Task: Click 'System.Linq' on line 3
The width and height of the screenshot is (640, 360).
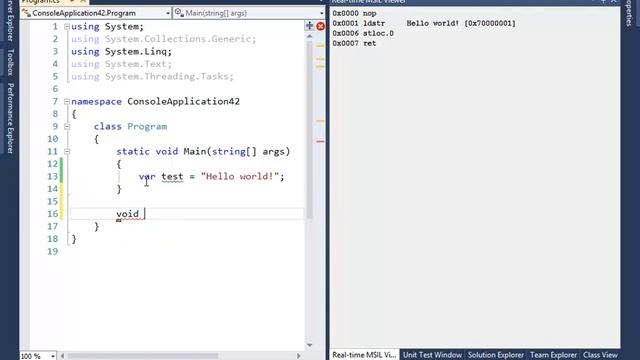Action: [136, 51]
